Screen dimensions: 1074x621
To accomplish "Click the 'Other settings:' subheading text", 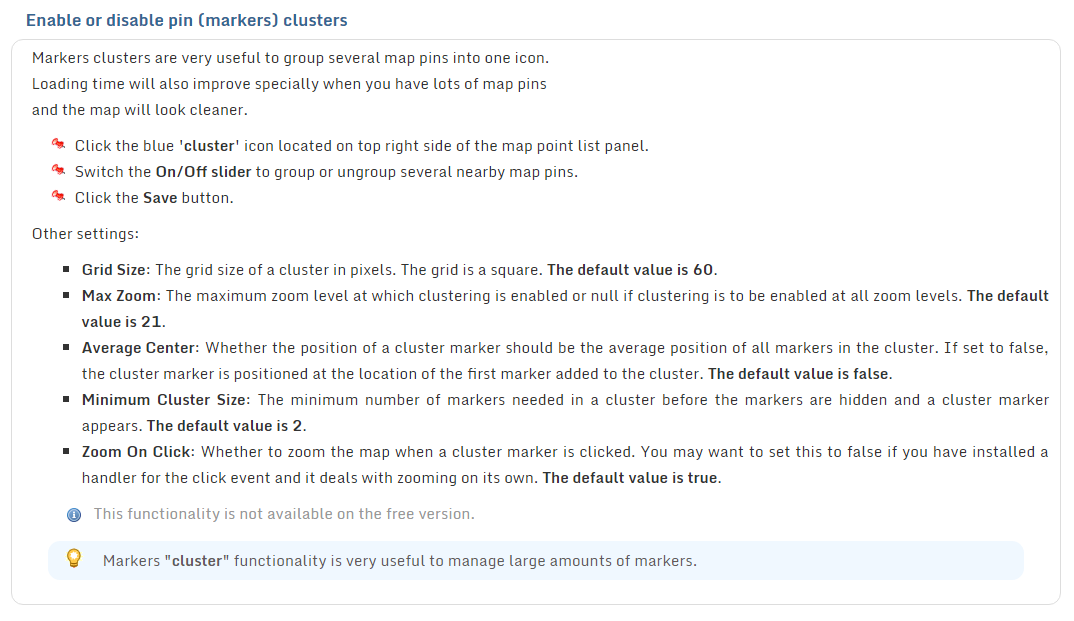I will tap(86, 234).
